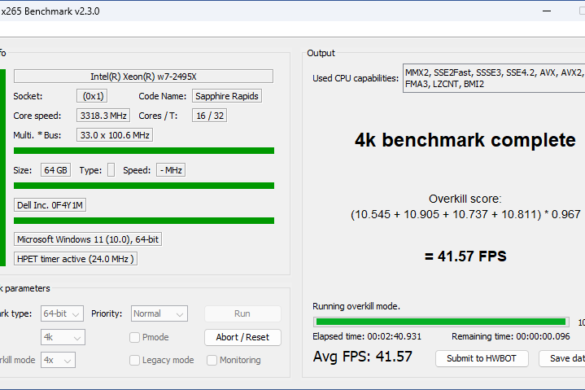Minimize the x265 Benchmark window
The image size is (585, 390).
pos(547,11)
